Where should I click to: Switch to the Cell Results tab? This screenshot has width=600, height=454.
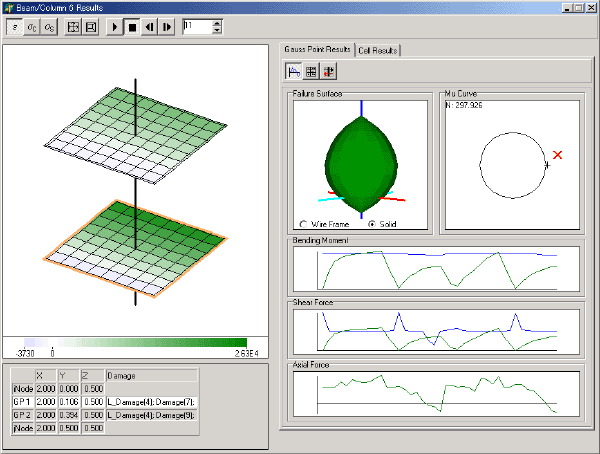point(379,49)
